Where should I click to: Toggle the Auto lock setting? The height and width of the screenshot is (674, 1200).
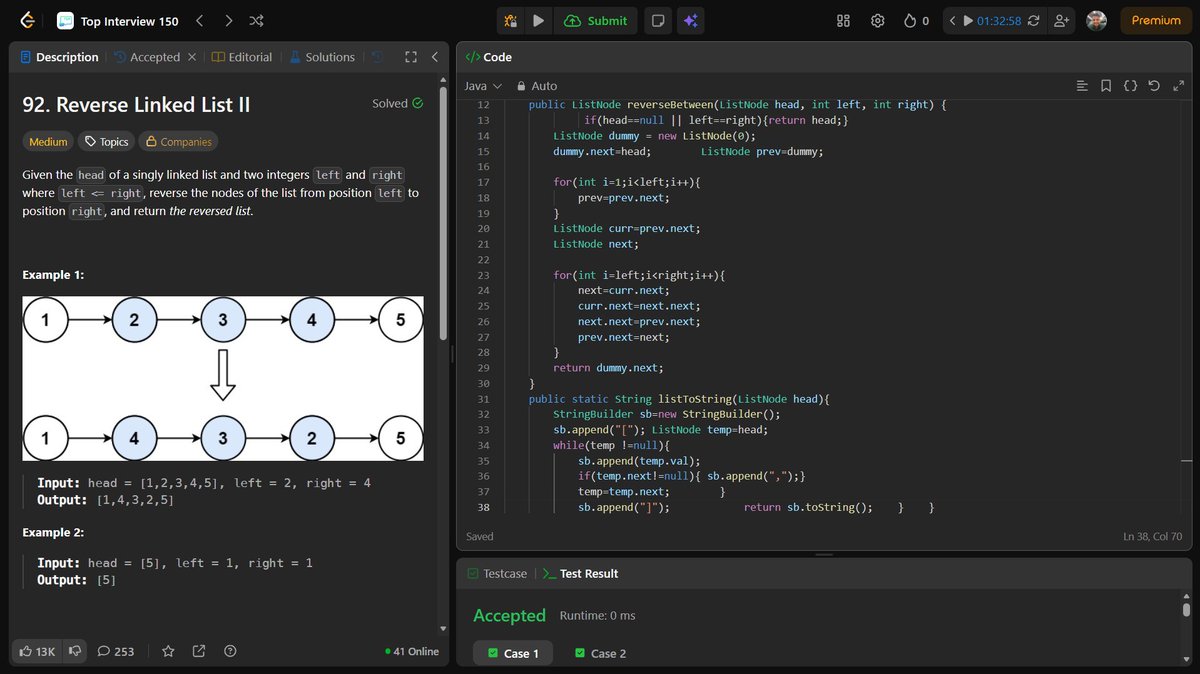(536, 86)
